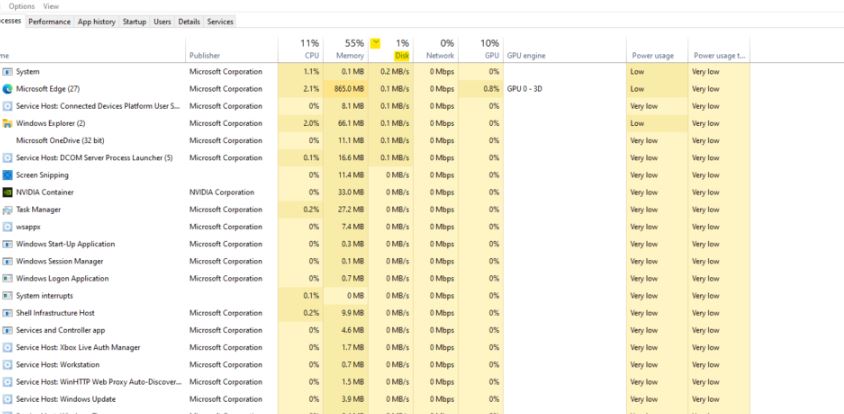Sort processes by Memory column
This screenshot has width=844, height=414.
346,49
